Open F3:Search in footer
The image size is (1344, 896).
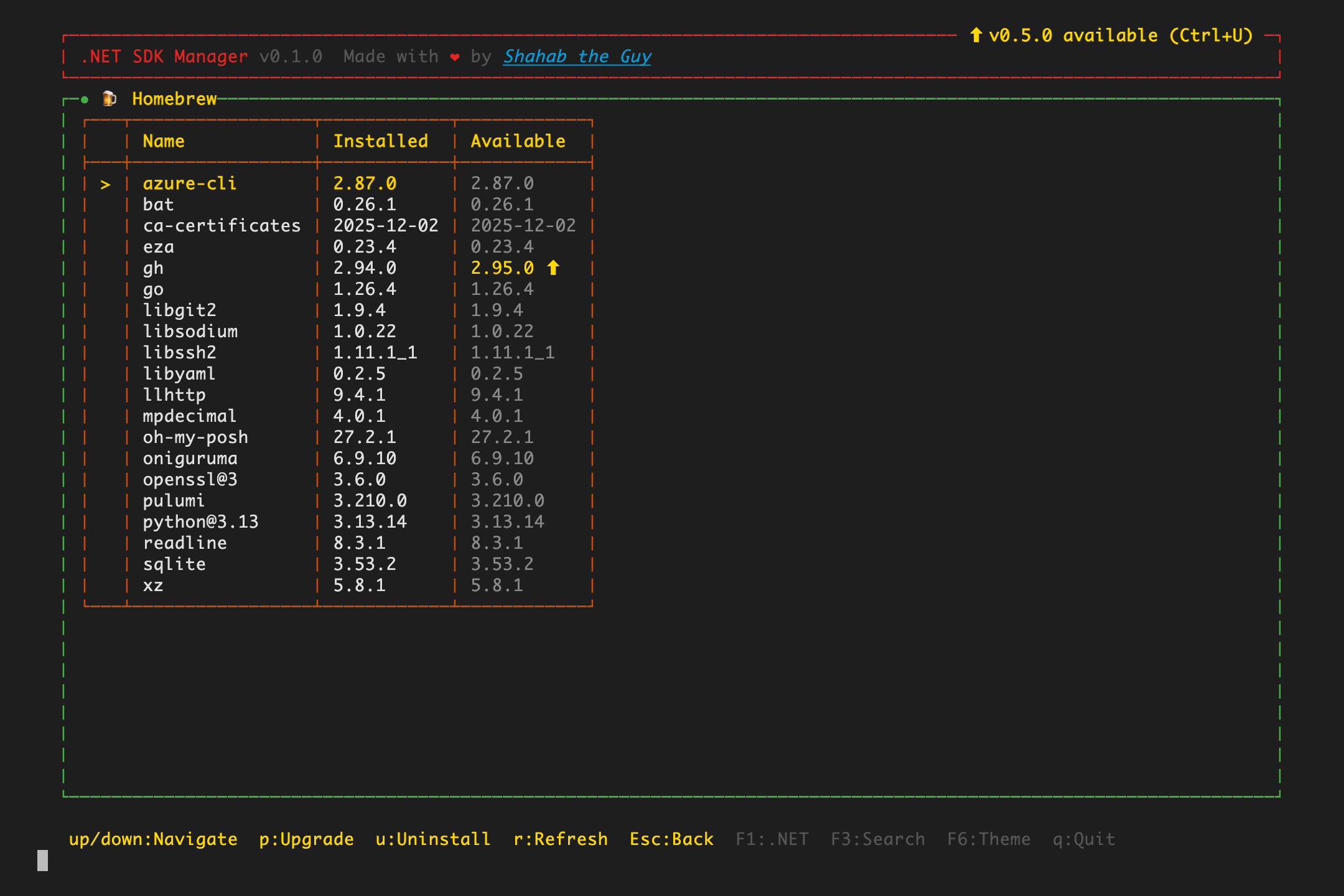click(878, 839)
